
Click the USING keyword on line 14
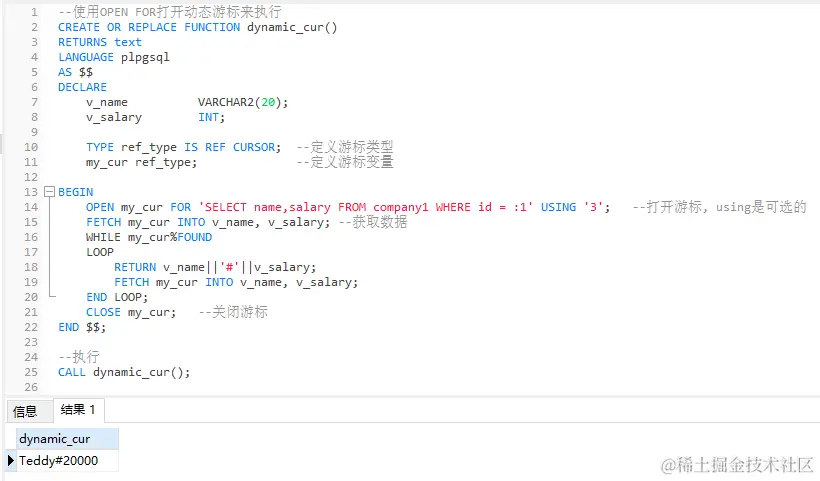click(558, 207)
